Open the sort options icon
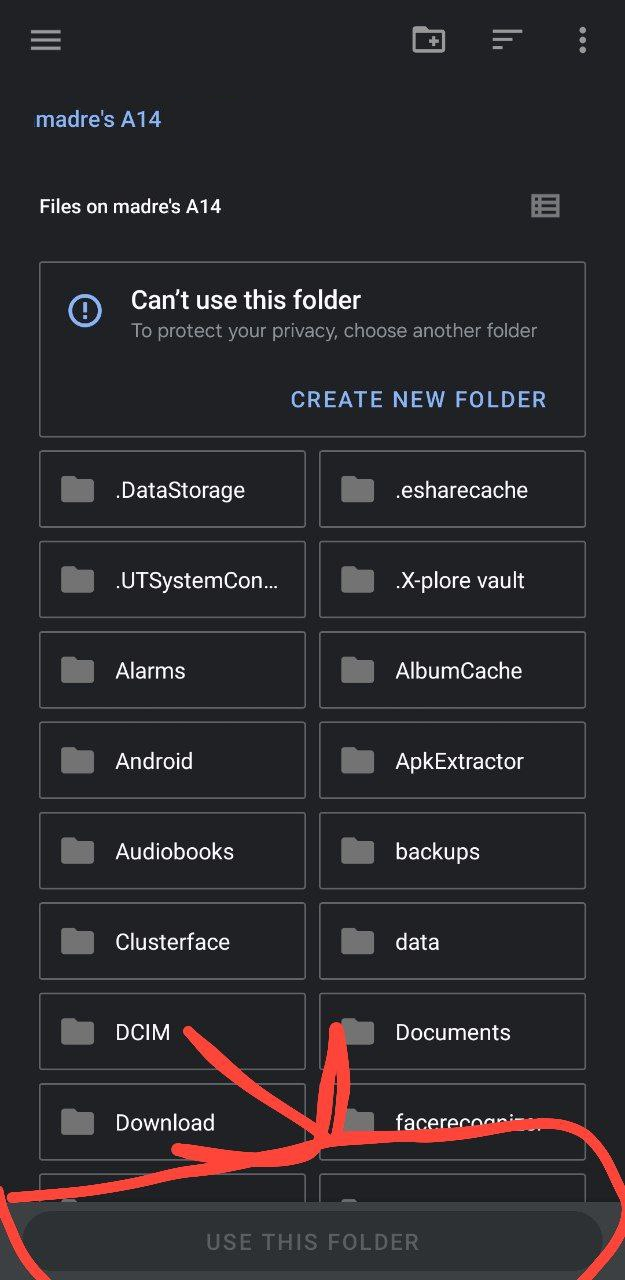The height and width of the screenshot is (1280, 625). [507, 40]
